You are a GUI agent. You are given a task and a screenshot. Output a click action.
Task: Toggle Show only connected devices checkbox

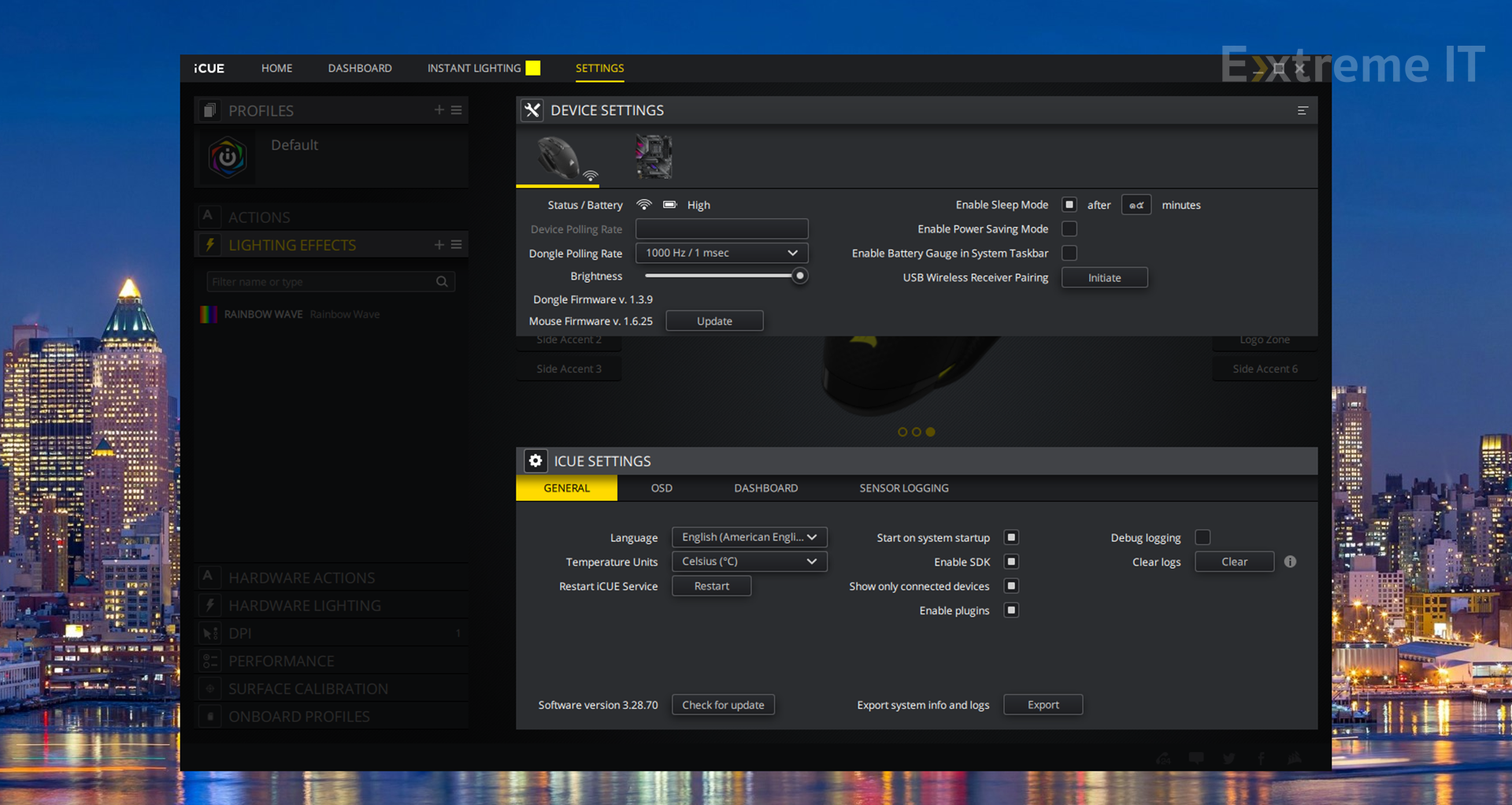[x=1012, y=586]
